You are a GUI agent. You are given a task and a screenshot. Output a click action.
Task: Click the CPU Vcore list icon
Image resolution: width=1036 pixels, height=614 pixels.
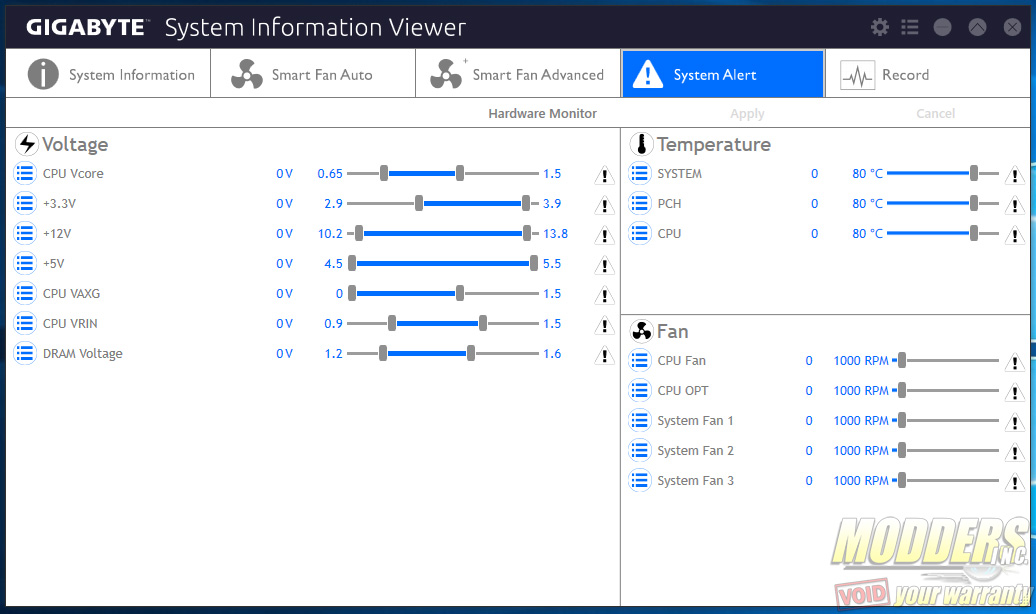[25, 174]
